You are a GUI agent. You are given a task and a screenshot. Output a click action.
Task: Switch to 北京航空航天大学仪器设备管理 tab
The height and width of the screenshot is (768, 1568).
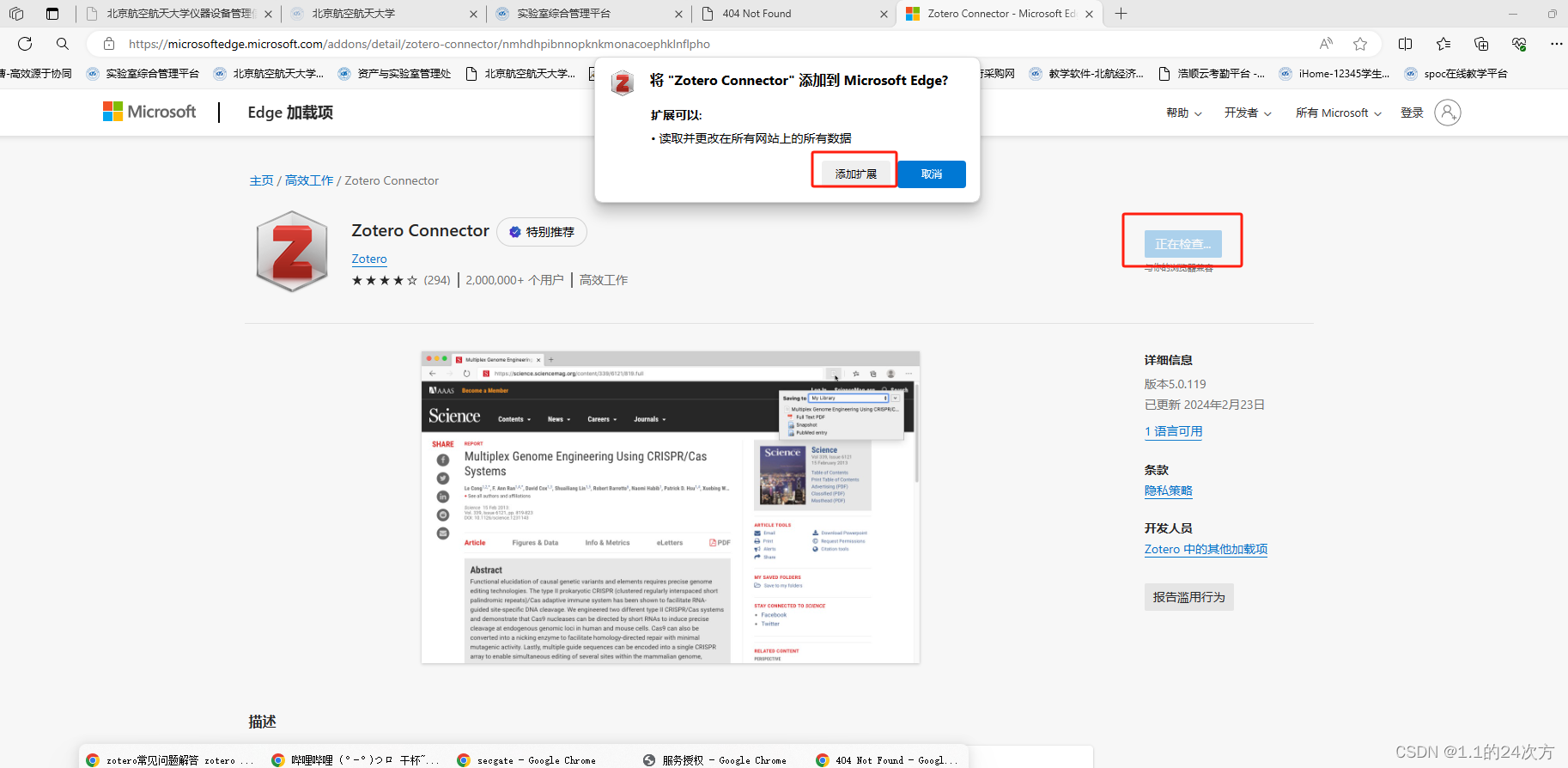point(179,14)
